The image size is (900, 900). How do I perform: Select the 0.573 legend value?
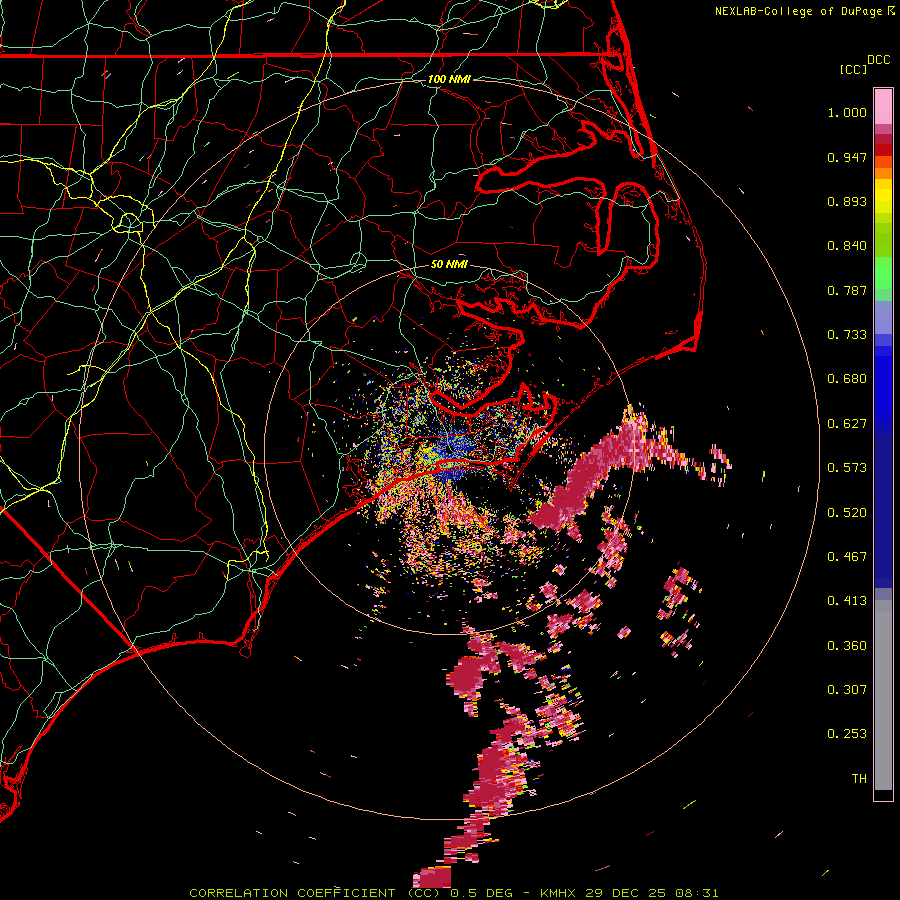click(x=847, y=468)
